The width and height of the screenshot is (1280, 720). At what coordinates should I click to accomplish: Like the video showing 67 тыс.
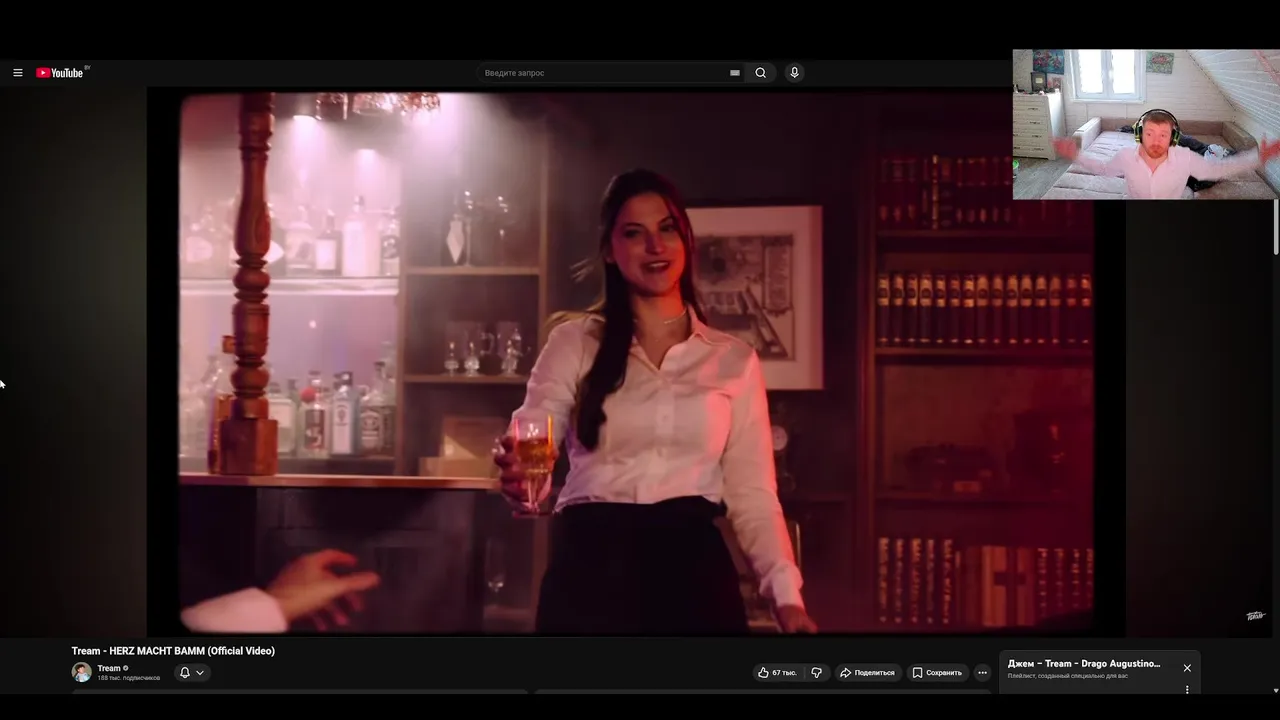(x=777, y=673)
